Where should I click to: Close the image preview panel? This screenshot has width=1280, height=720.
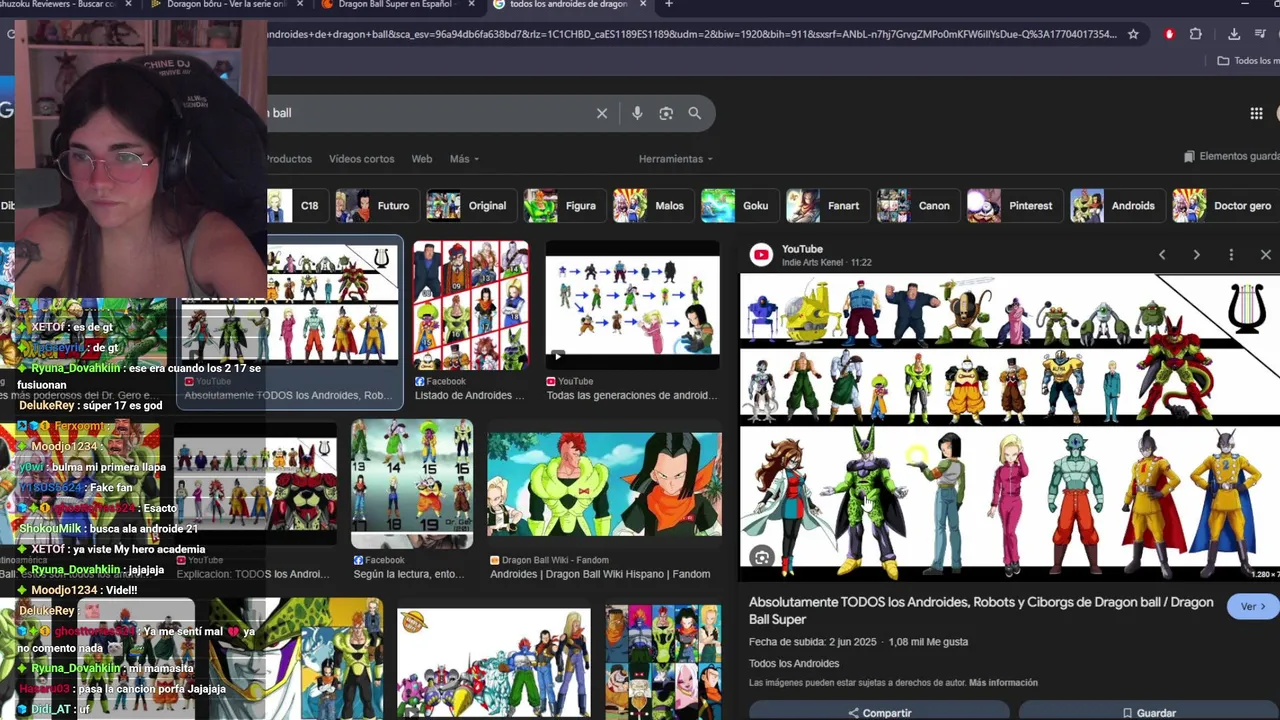point(1265,255)
